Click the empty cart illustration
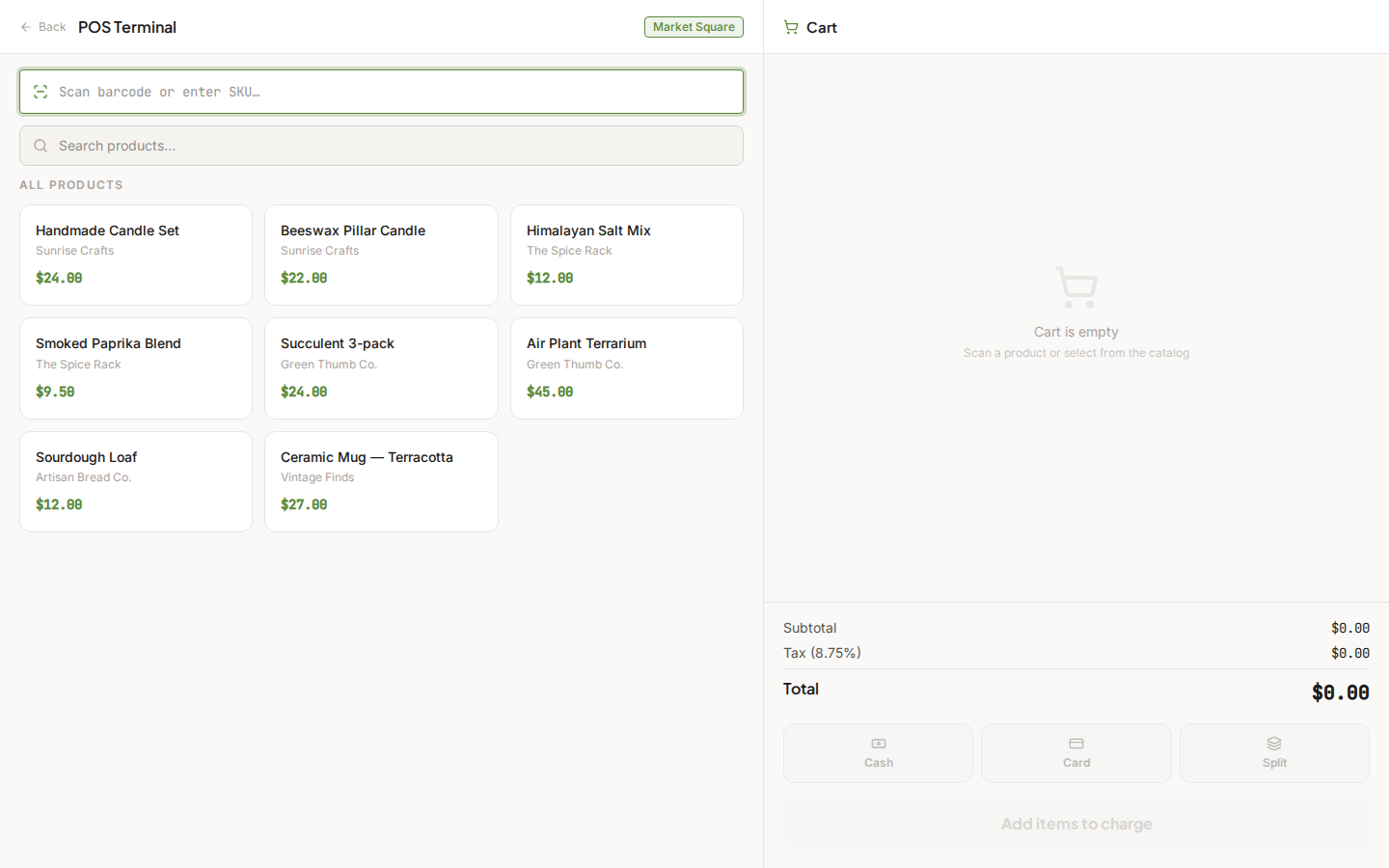The image size is (1389, 868). [x=1076, y=286]
